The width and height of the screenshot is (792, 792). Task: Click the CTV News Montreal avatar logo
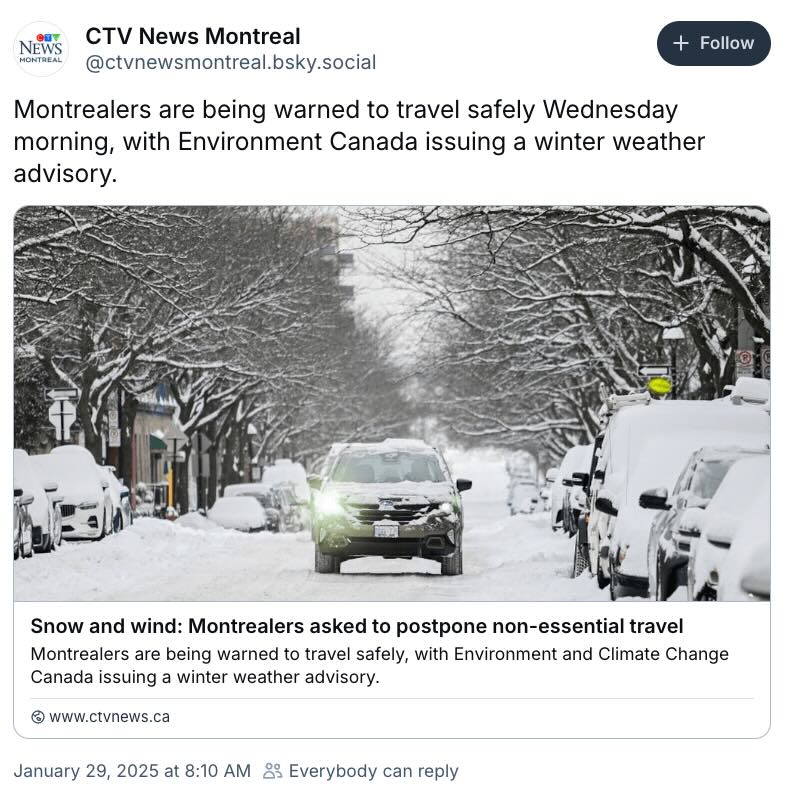click(x=41, y=49)
